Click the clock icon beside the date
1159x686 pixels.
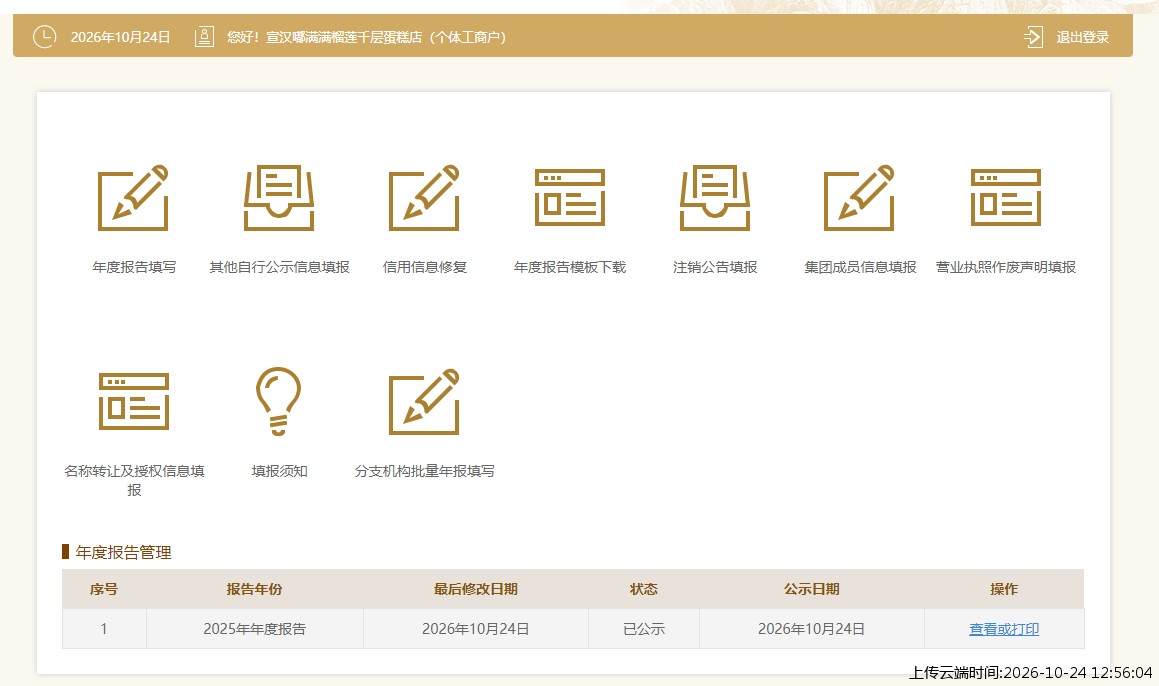44,36
